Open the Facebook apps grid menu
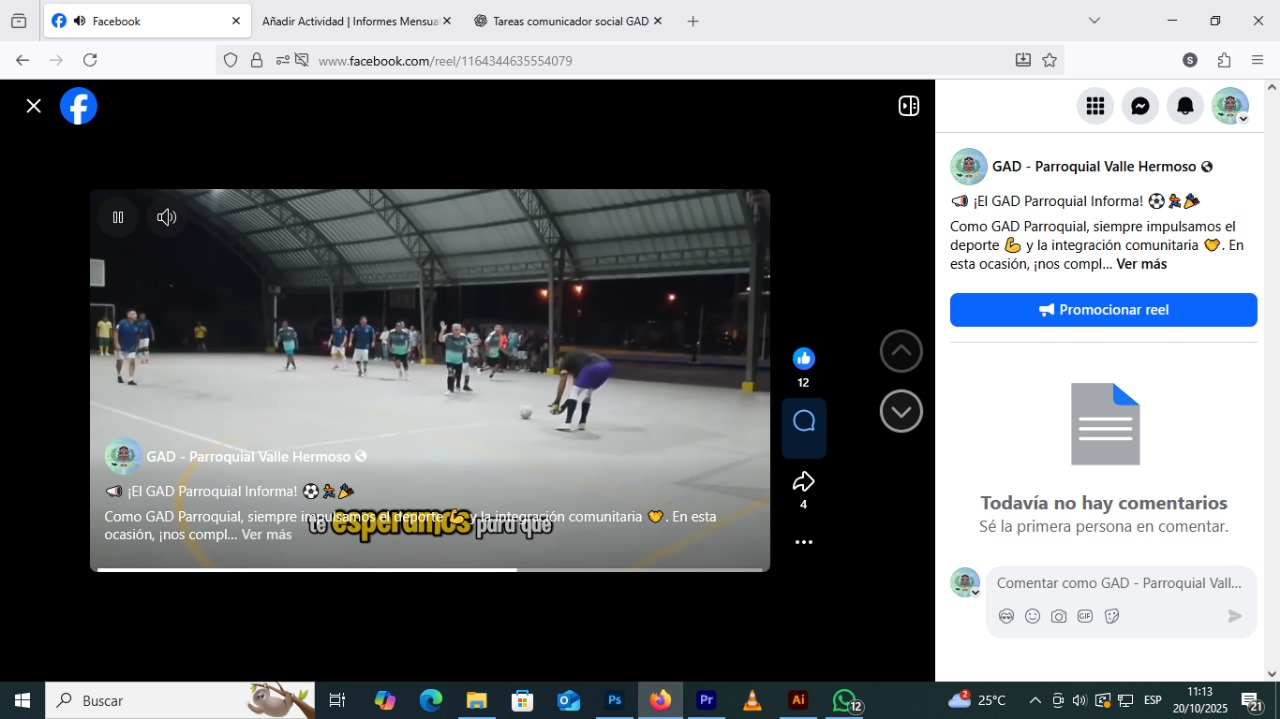 pos(1095,106)
